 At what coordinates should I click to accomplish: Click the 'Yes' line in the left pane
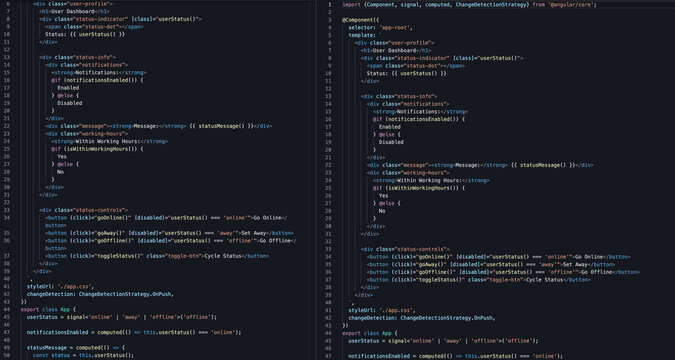coord(62,157)
